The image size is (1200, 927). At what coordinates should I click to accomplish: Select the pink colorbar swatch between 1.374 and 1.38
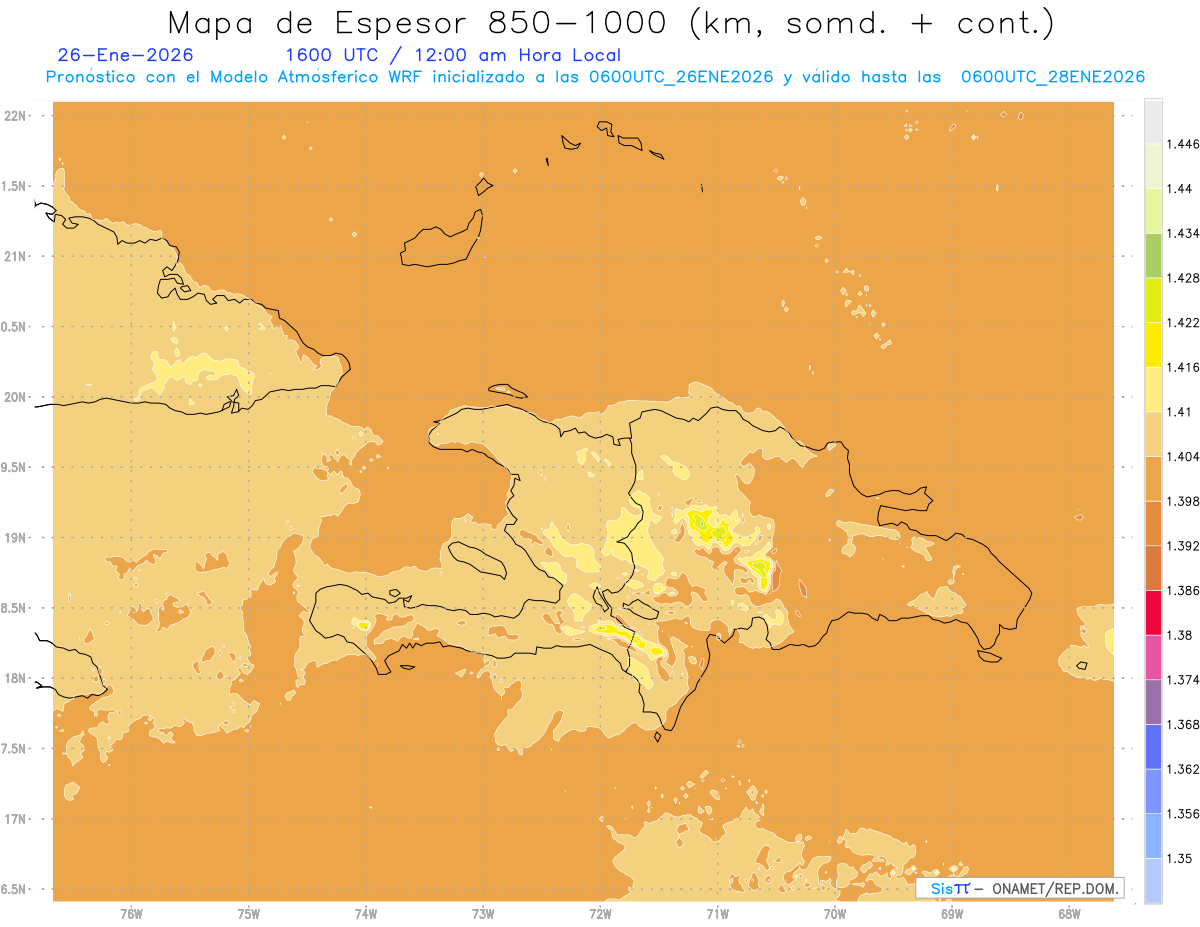point(1153,657)
